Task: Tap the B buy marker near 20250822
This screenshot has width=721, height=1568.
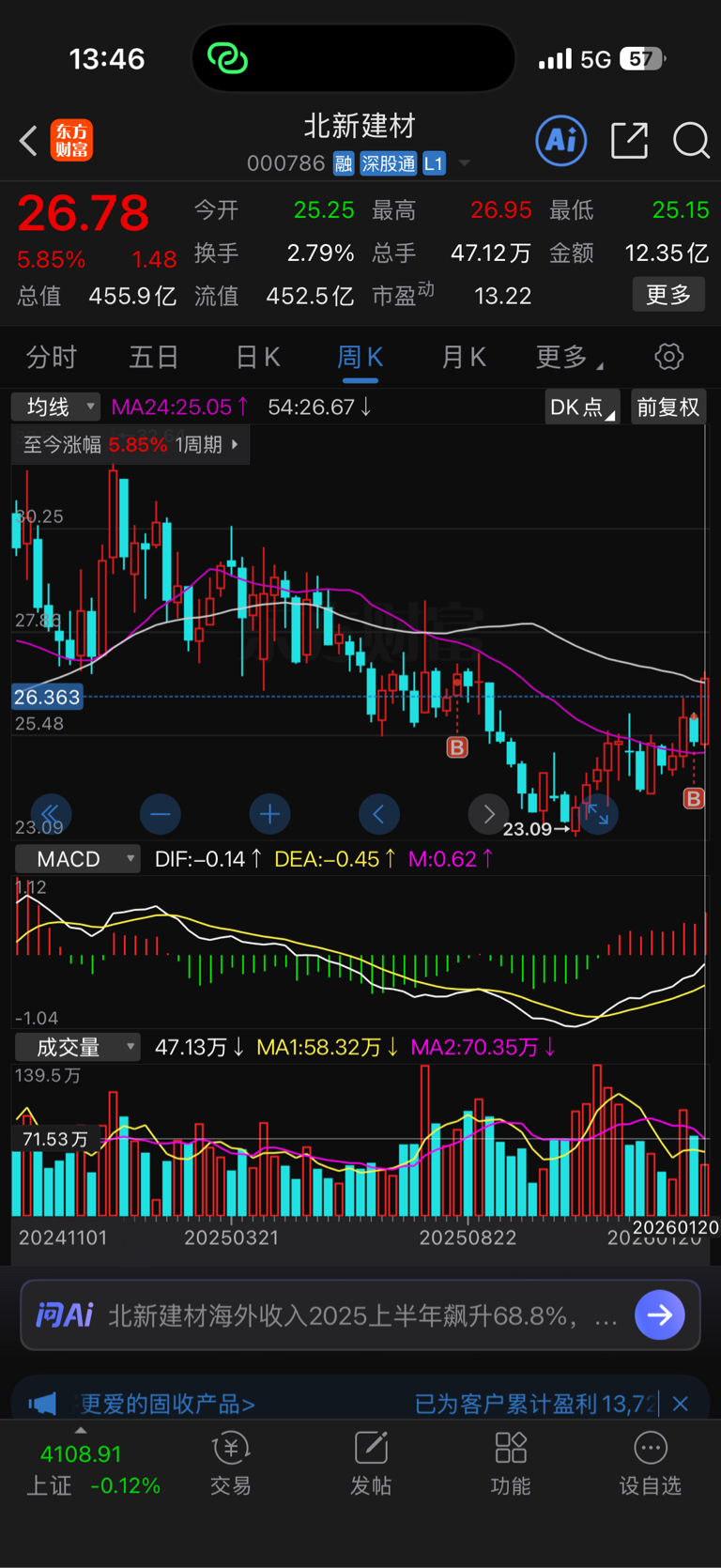Action: click(457, 747)
